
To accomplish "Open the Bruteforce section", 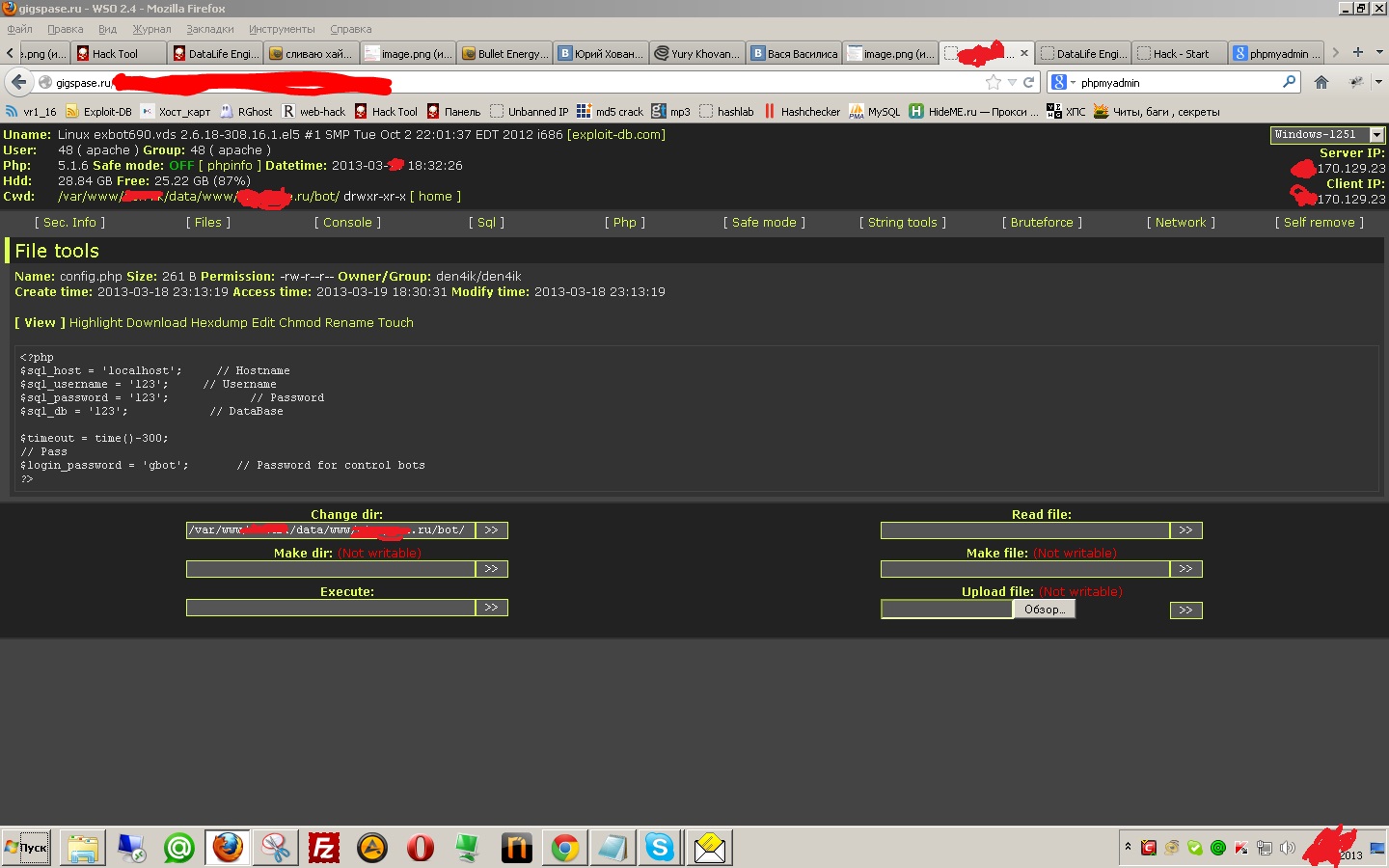I will coord(1042,223).
